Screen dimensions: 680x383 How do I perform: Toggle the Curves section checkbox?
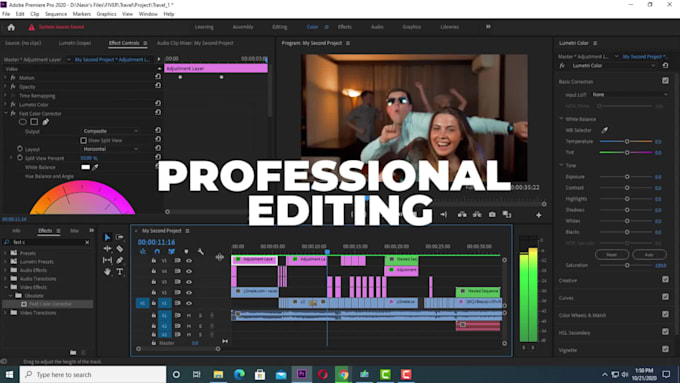pos(665,297)
